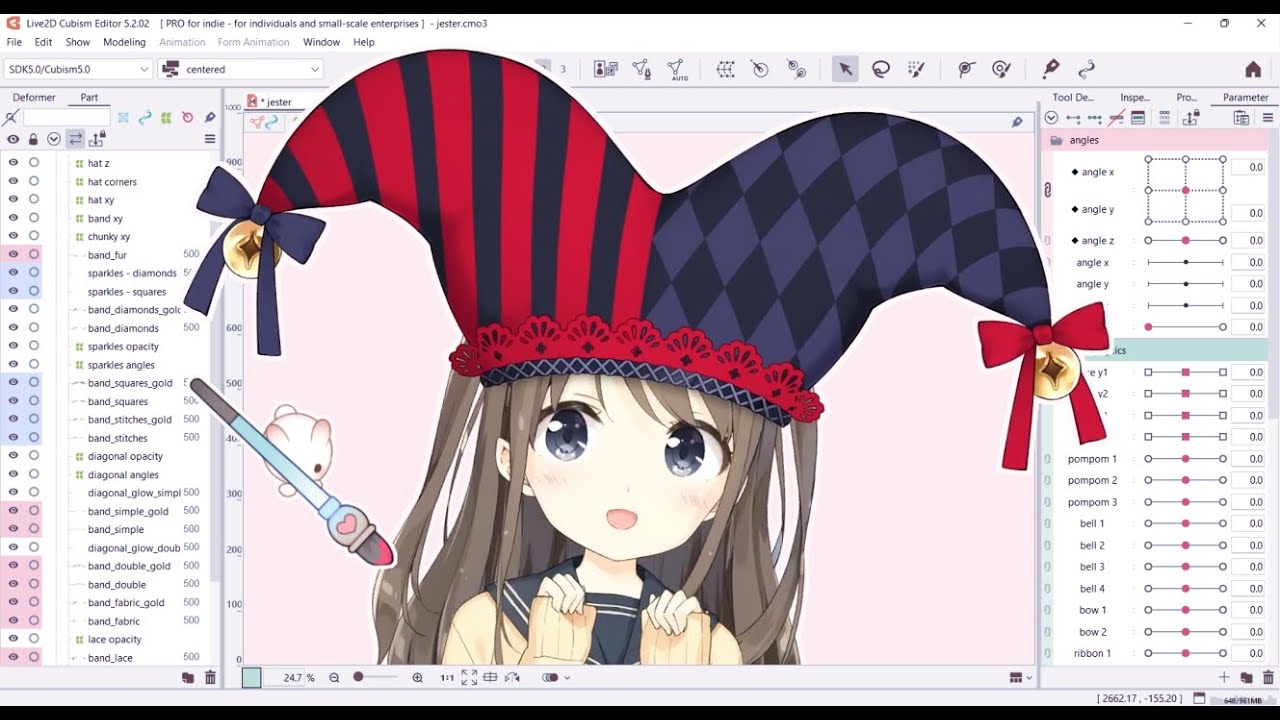Create a rotation deformer
This screenshot has width=1280, height=720.
coord(760,69)
